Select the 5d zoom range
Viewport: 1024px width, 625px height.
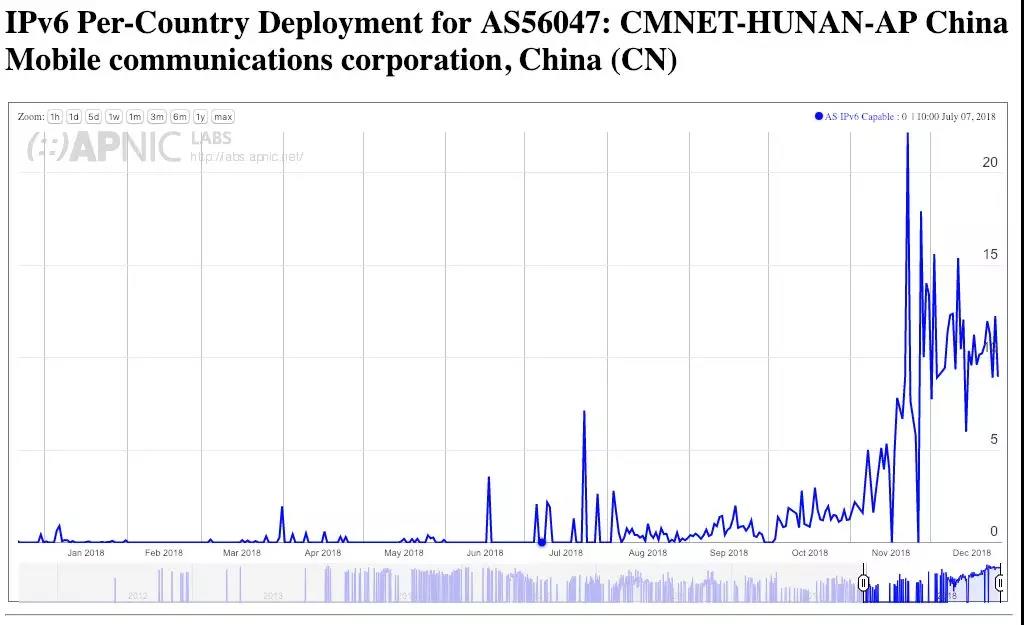point(93,117)
